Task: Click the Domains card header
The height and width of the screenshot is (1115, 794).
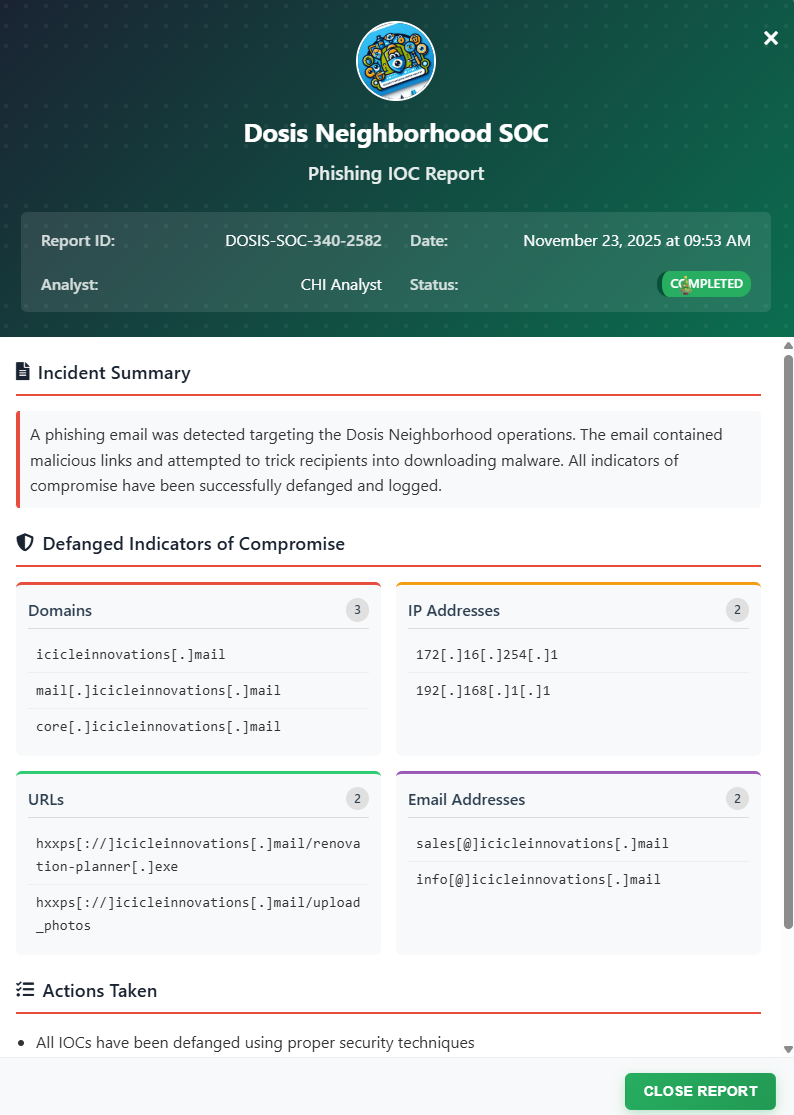Action: pos(60,610)
